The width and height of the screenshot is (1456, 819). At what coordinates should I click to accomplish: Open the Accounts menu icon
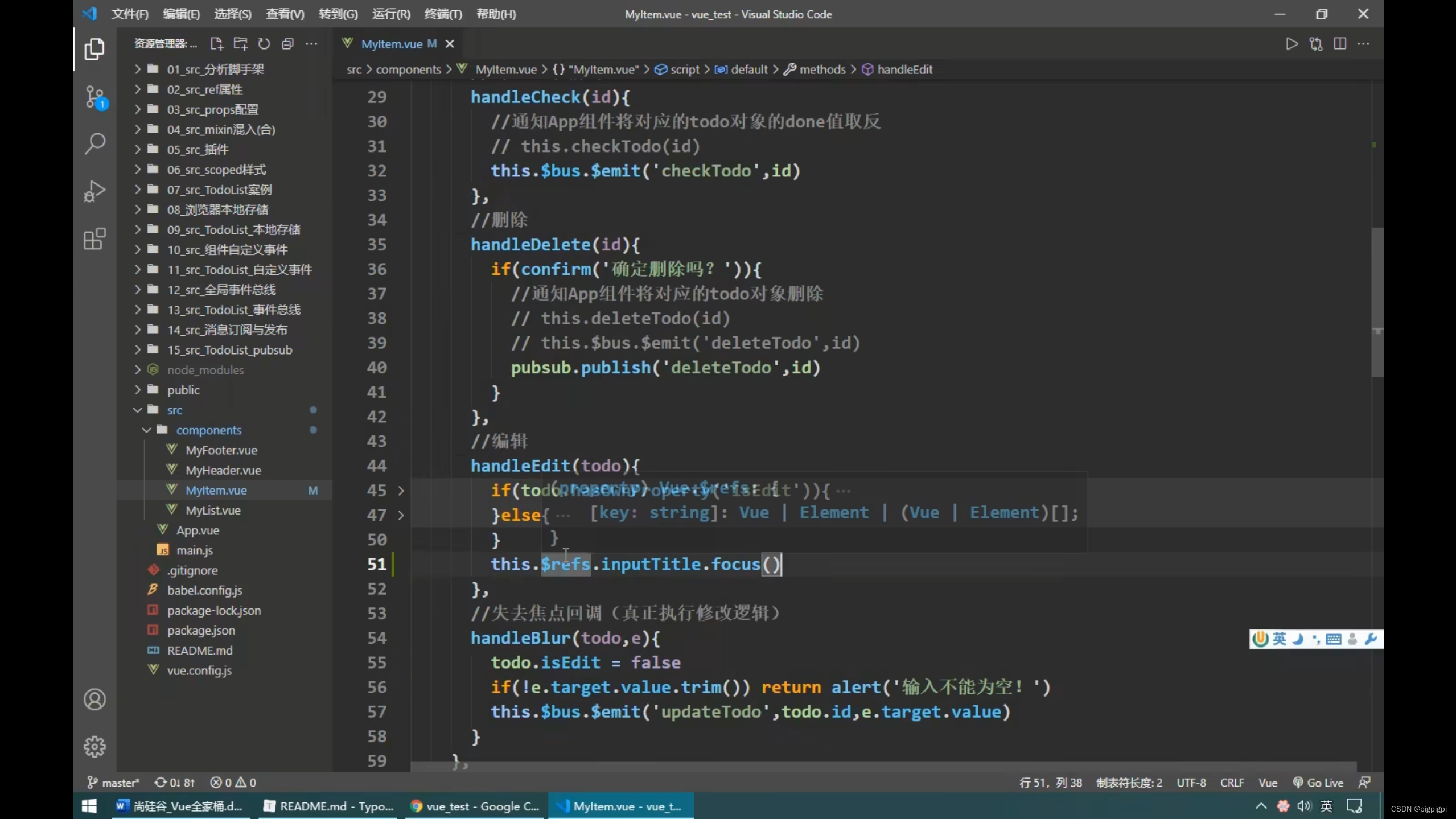(x=94, y=699)
